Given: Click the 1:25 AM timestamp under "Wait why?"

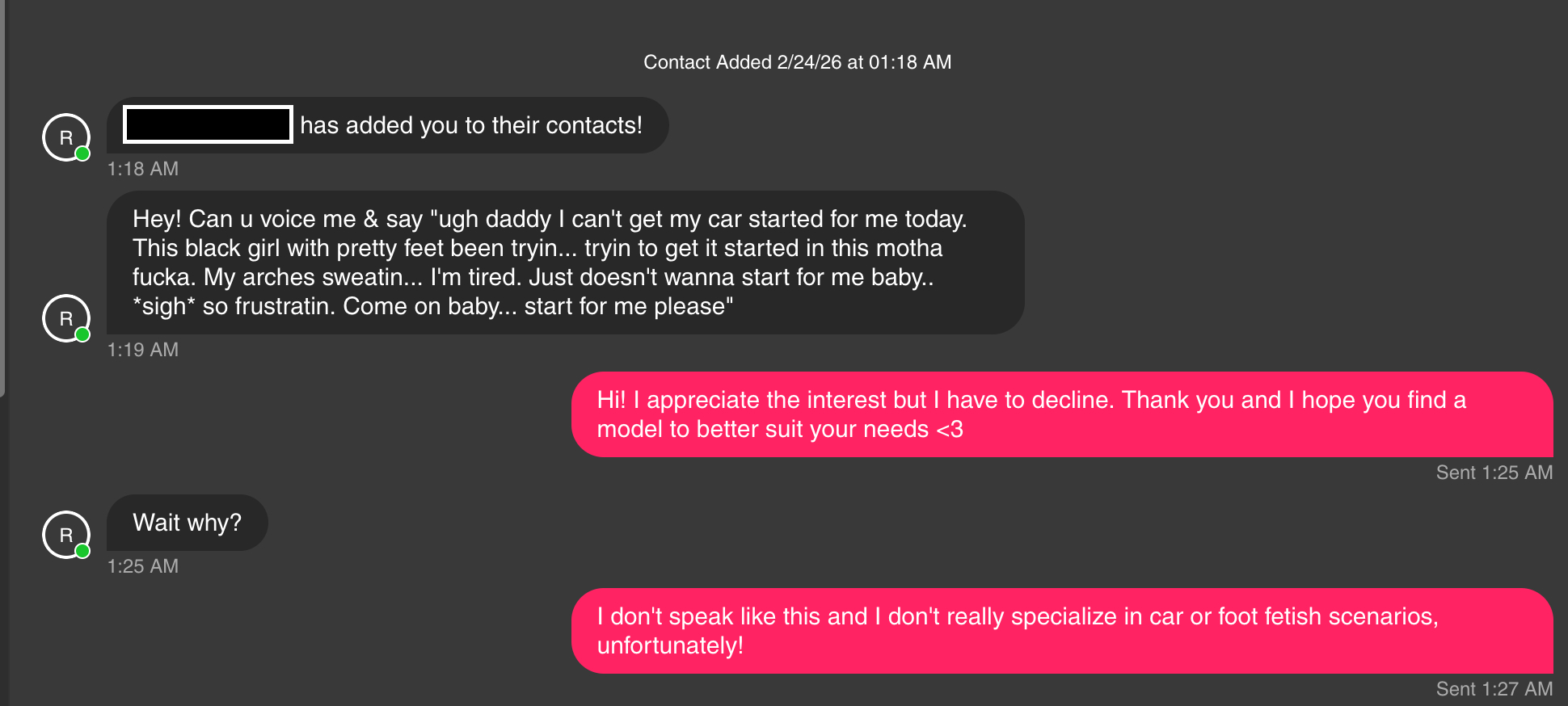Looking at the screenshot, I should pos(143,566).
